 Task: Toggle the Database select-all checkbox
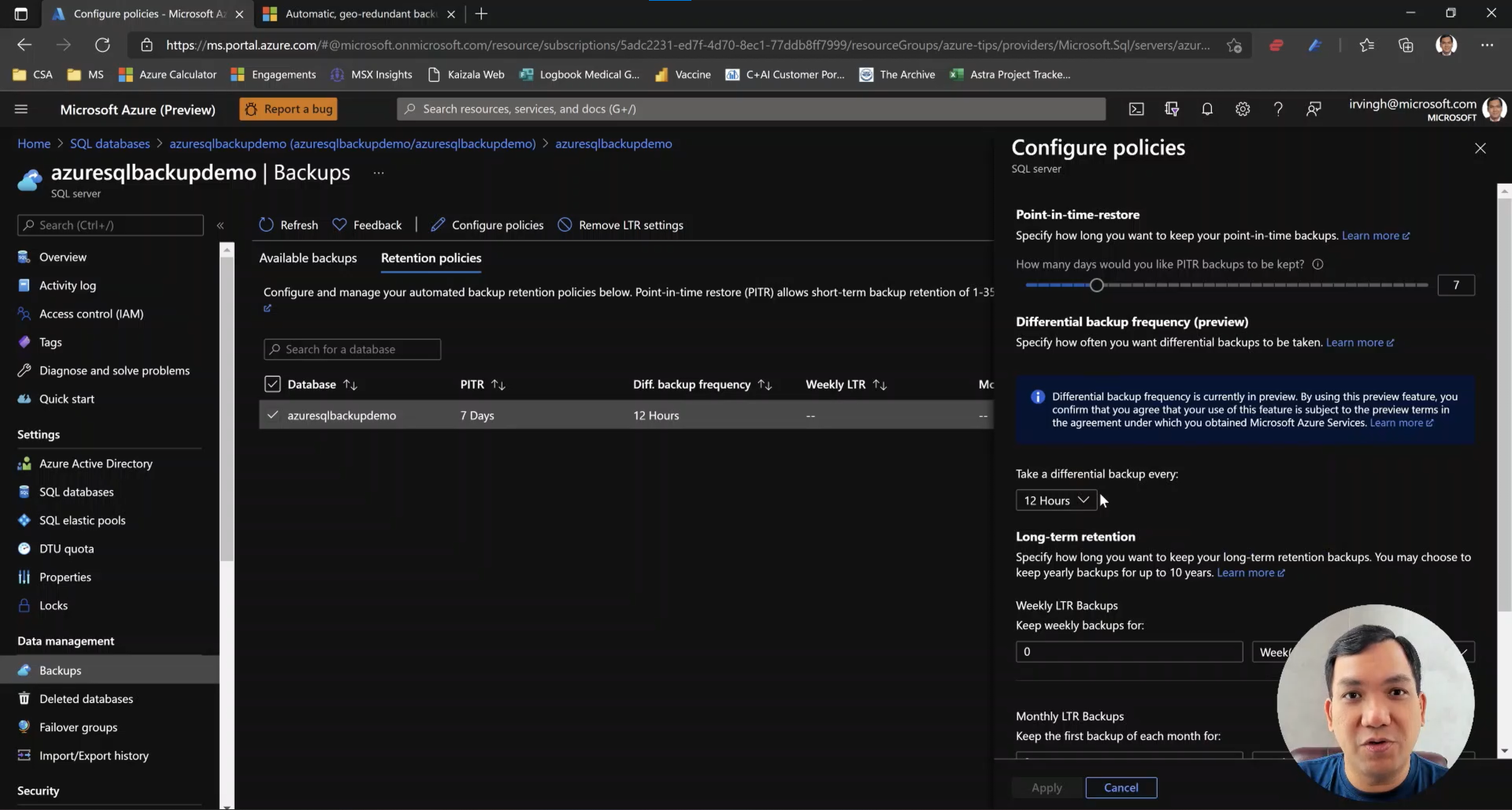pyautogui.click(x=272, y=384)
